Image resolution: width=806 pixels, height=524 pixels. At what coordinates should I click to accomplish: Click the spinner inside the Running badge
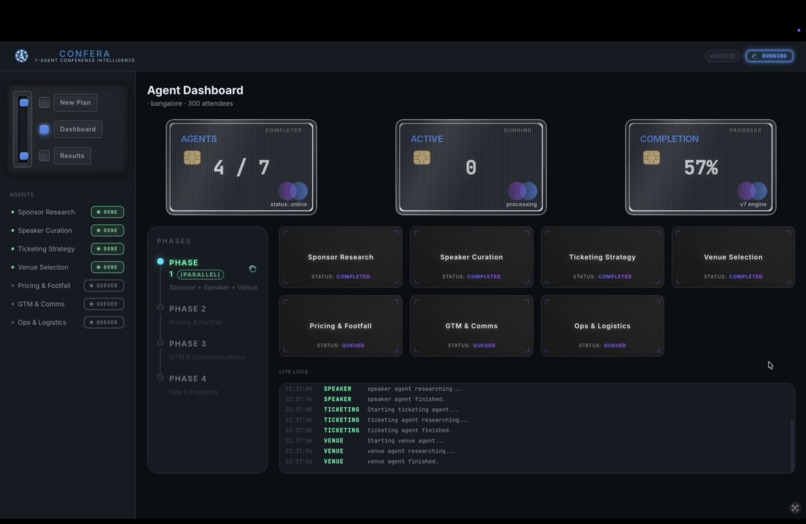755,56
